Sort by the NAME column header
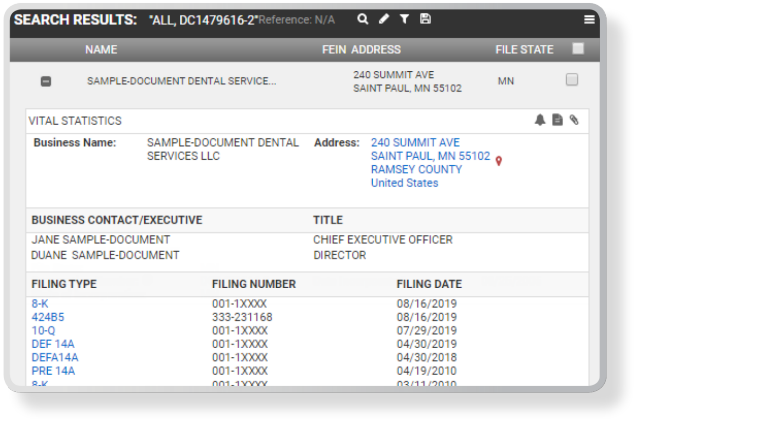 [101, 49]
